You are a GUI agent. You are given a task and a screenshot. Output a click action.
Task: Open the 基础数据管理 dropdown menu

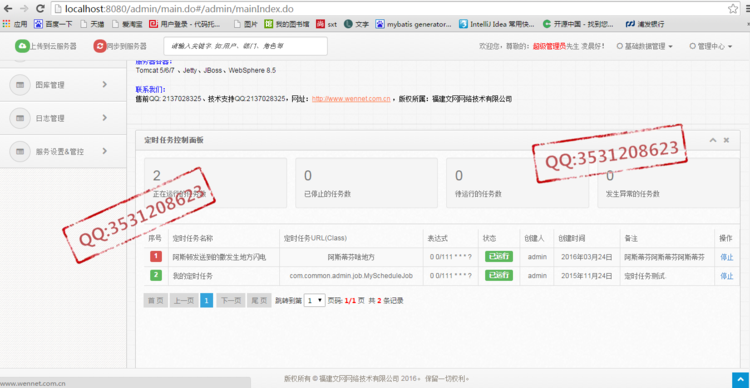tap(645, 46)
